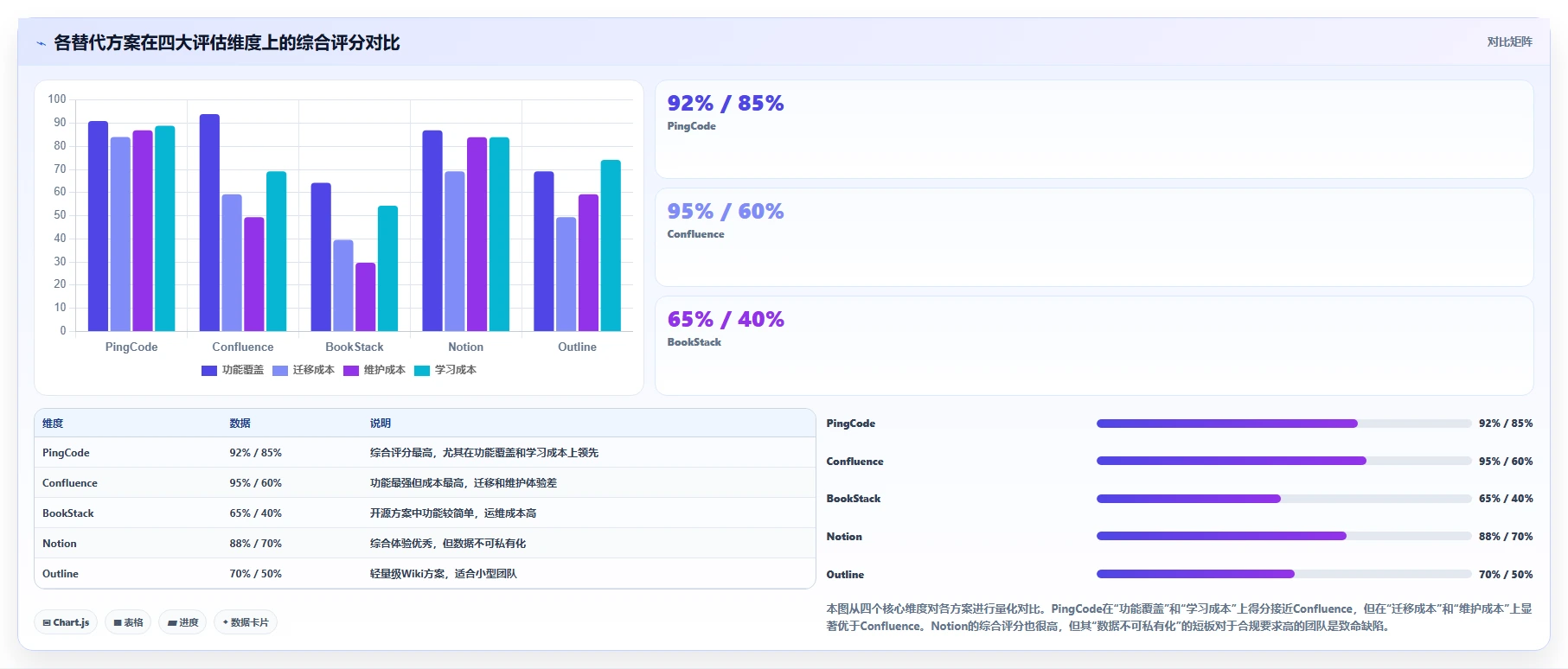Click the Outline progress bar
This screenshot has height=669, width=1568.
(x=1284, y=574)
